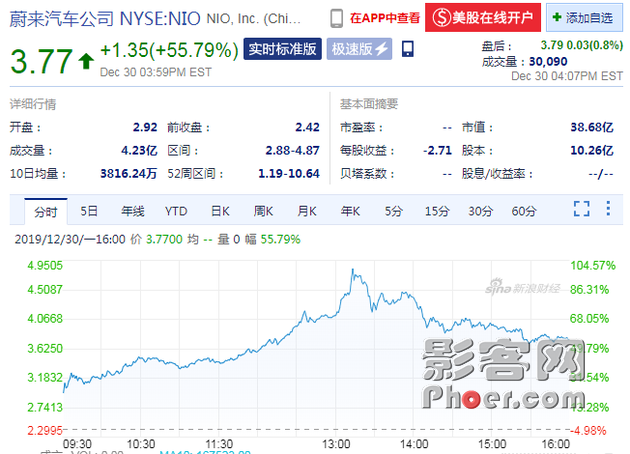Viewport: 630px width, 454px height.
Task: Click the phone icon beside 在APP中查看
Action: pos(336,18)
